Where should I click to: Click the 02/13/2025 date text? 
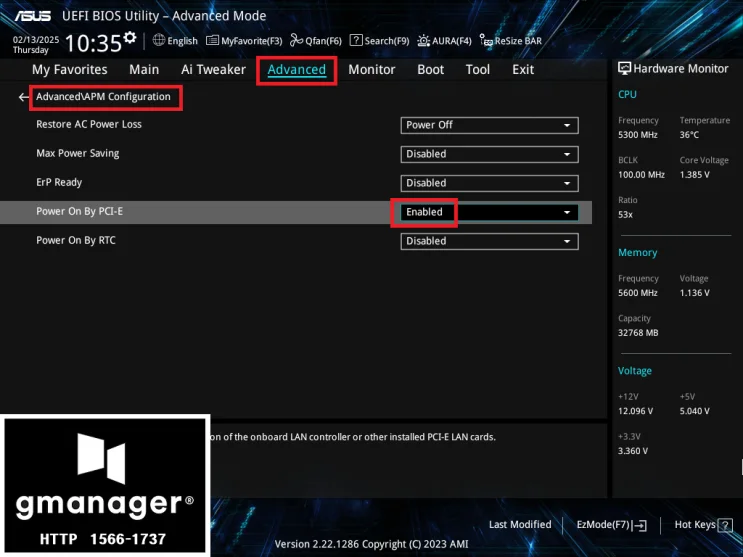click(36, 40)
